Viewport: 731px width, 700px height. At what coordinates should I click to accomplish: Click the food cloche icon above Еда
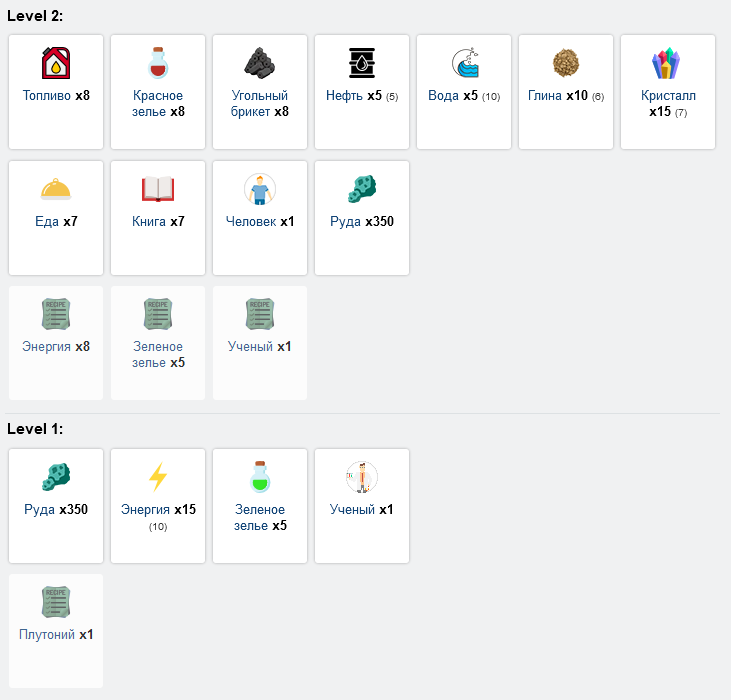click(x=56, y=189)
